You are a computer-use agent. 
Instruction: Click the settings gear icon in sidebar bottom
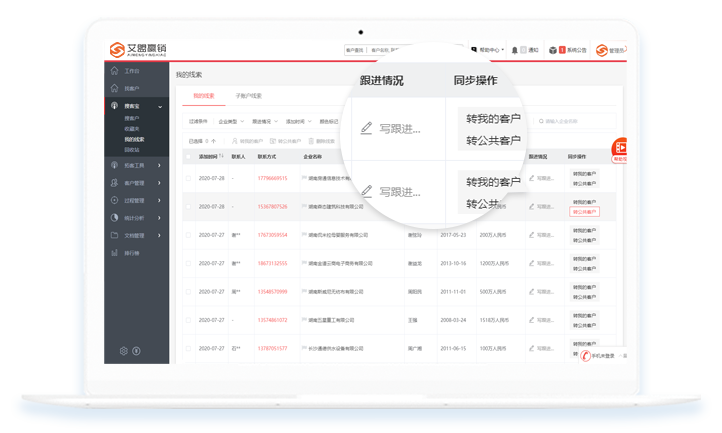click(124, 351)
